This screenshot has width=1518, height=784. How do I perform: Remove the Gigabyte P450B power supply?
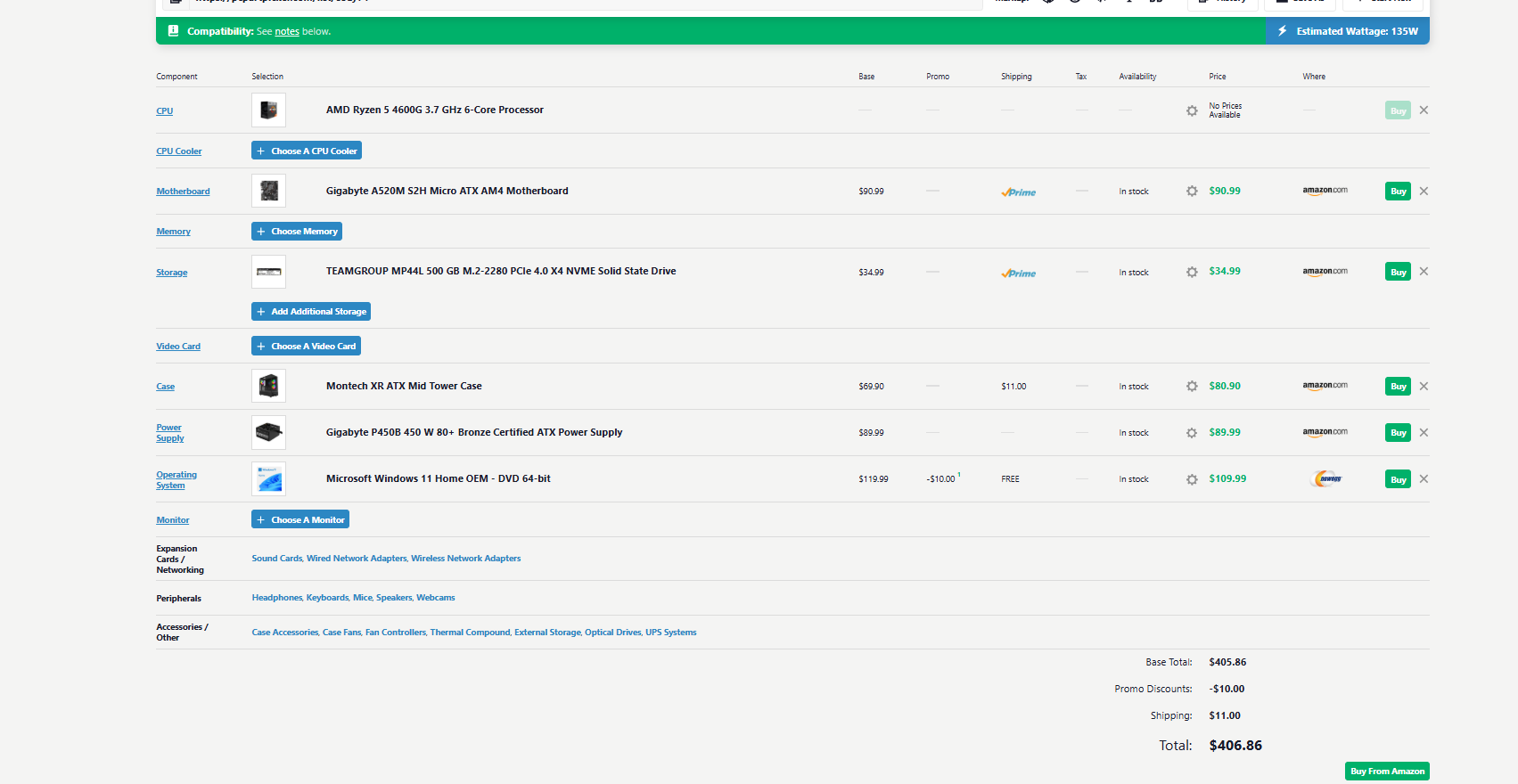pyautogui.click(x=1424, y=432)
